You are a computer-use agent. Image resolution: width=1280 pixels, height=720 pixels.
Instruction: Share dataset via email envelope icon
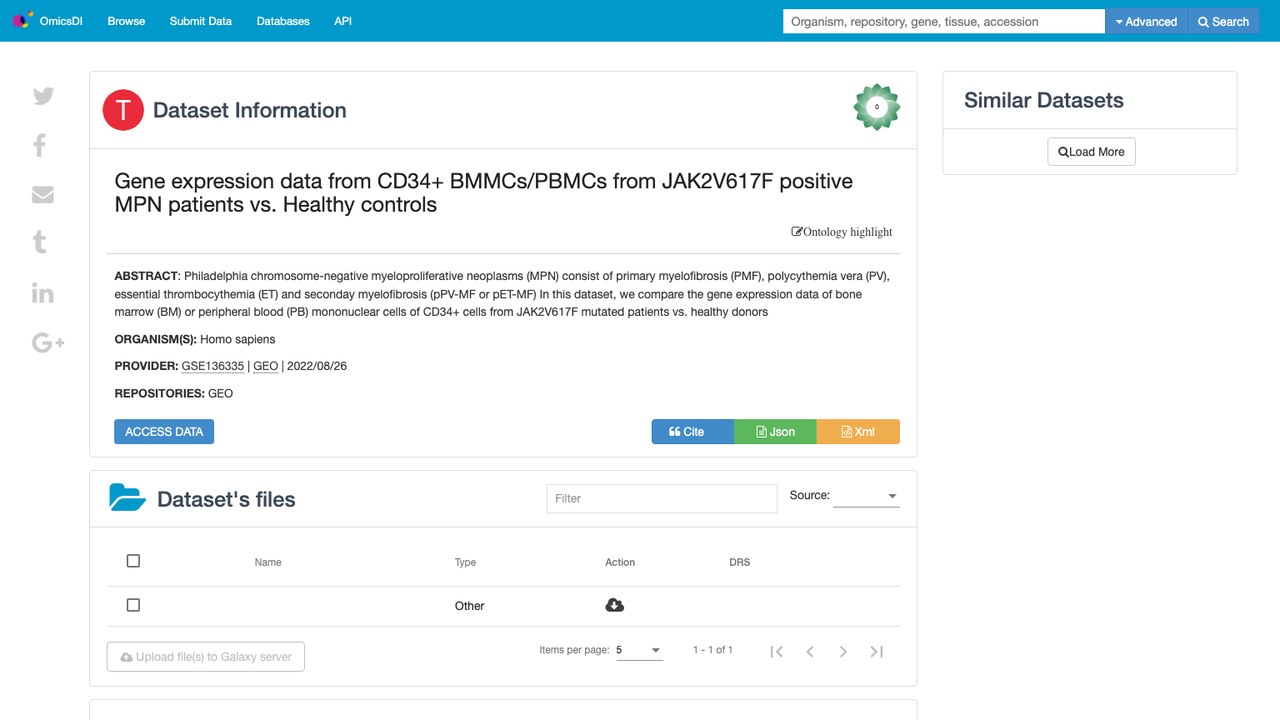pos(43,194)
